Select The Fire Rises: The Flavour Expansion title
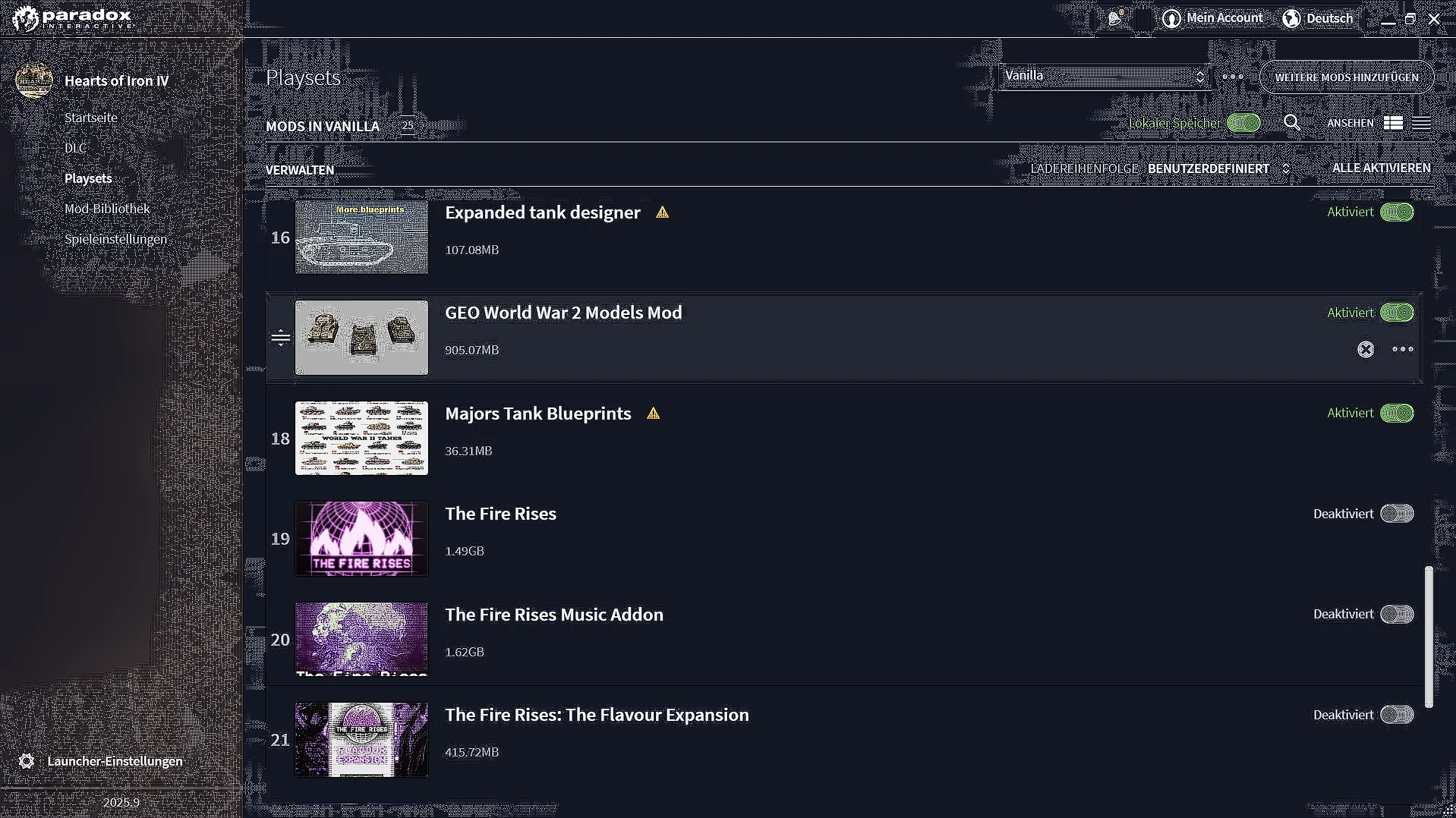Viewport: 1456px width, 818px height. (597, 715)
